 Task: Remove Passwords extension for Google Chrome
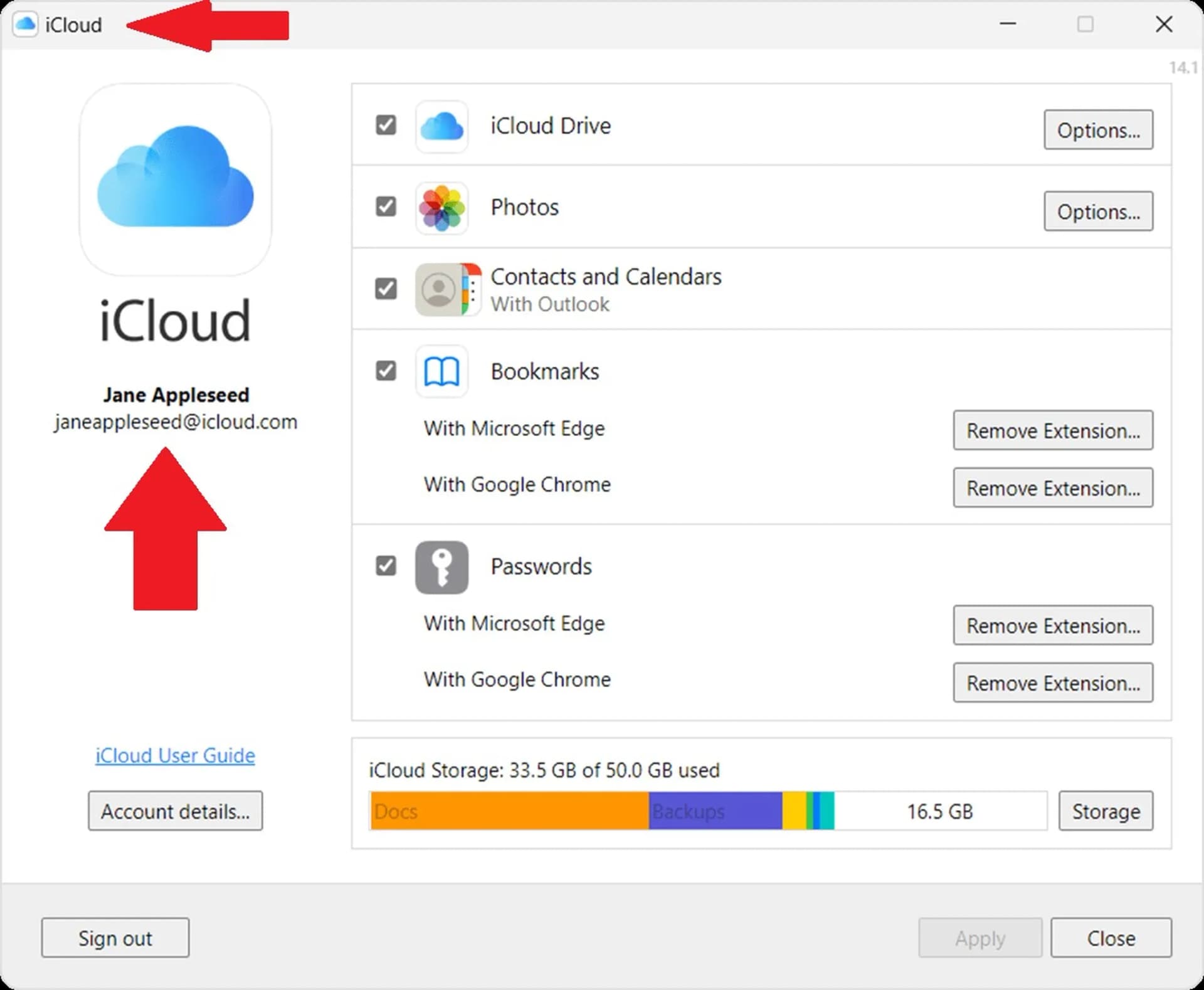point(1052,683)
